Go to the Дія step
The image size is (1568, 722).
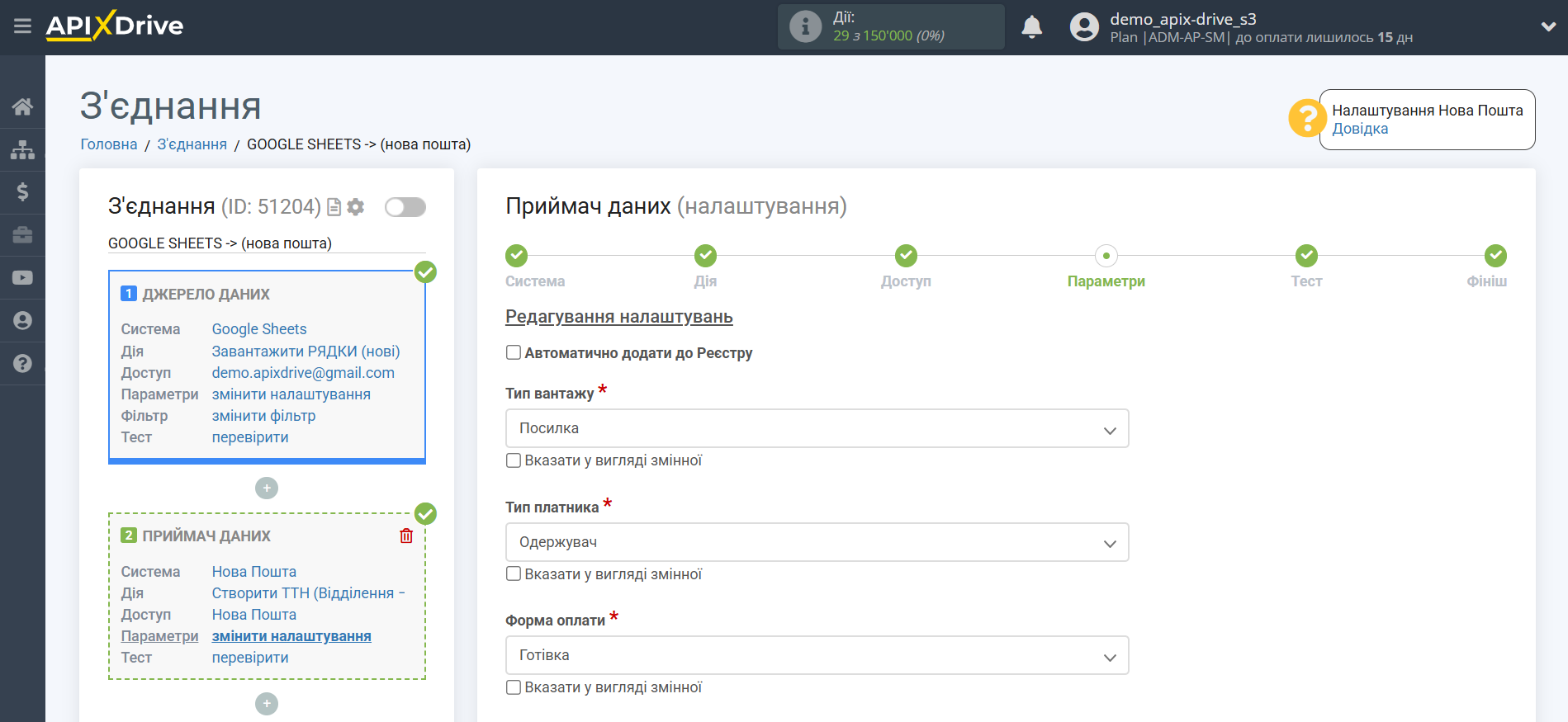tap(705, 256)
